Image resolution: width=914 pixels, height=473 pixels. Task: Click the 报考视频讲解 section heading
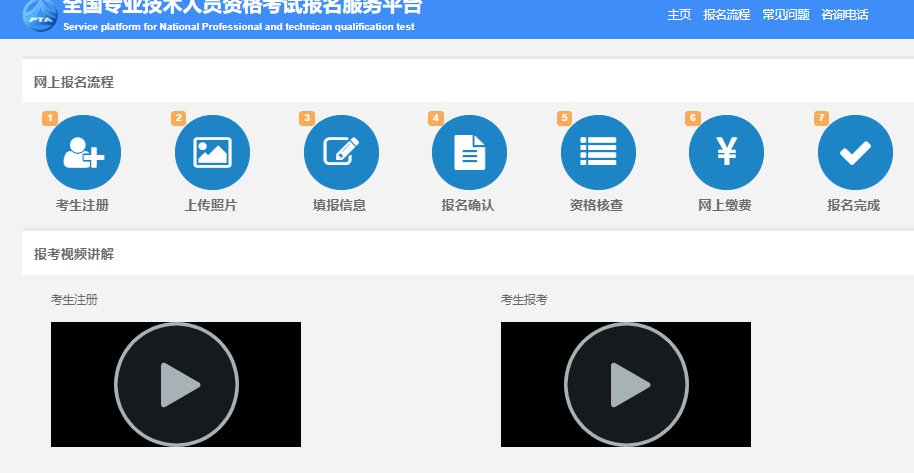(x=73, y=254)
